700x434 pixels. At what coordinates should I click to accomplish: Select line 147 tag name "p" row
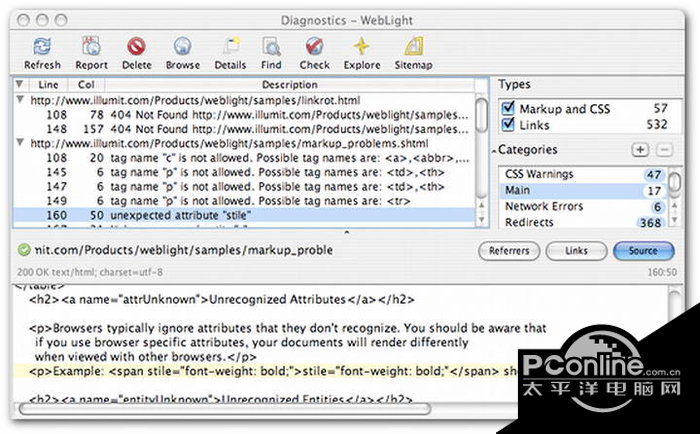(245, 187)
